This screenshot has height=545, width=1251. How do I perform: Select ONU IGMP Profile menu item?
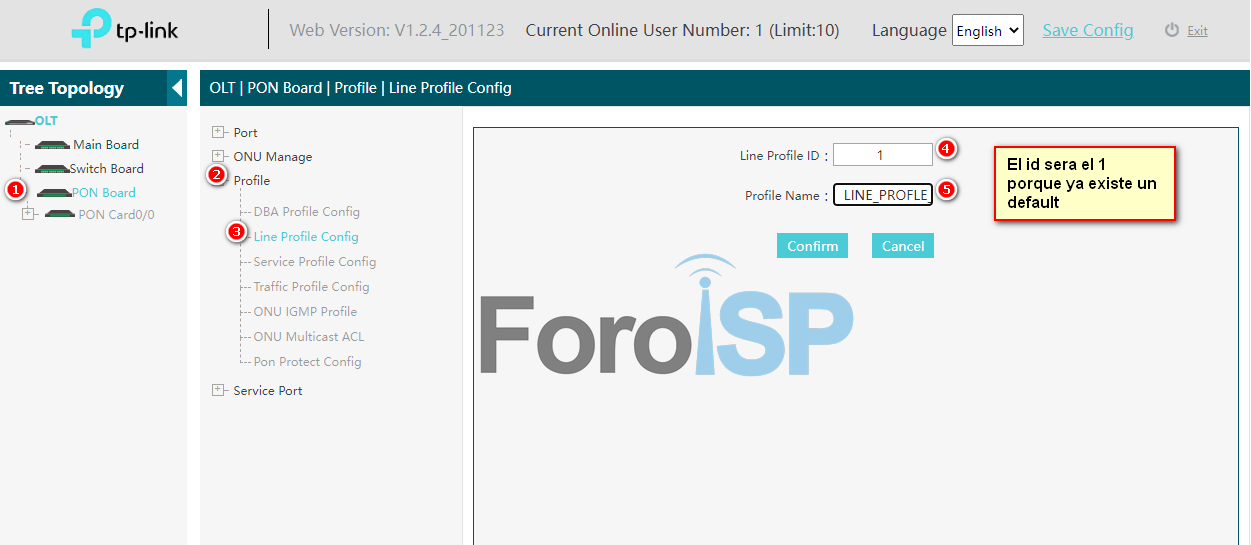coord(305,312)
